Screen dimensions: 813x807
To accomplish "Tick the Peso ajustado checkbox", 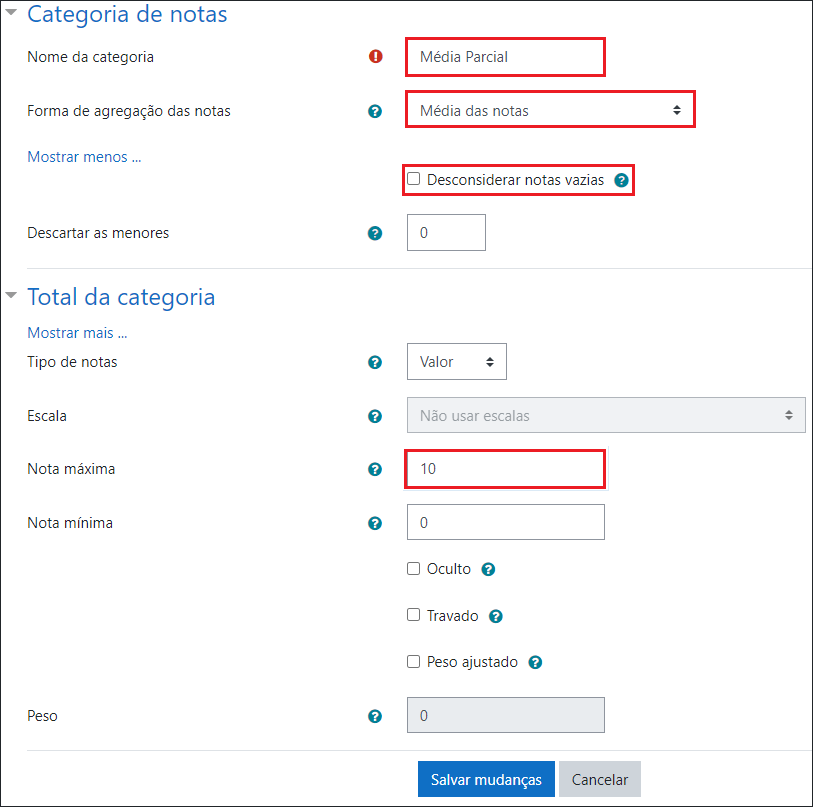I will (x=414, y=662).
